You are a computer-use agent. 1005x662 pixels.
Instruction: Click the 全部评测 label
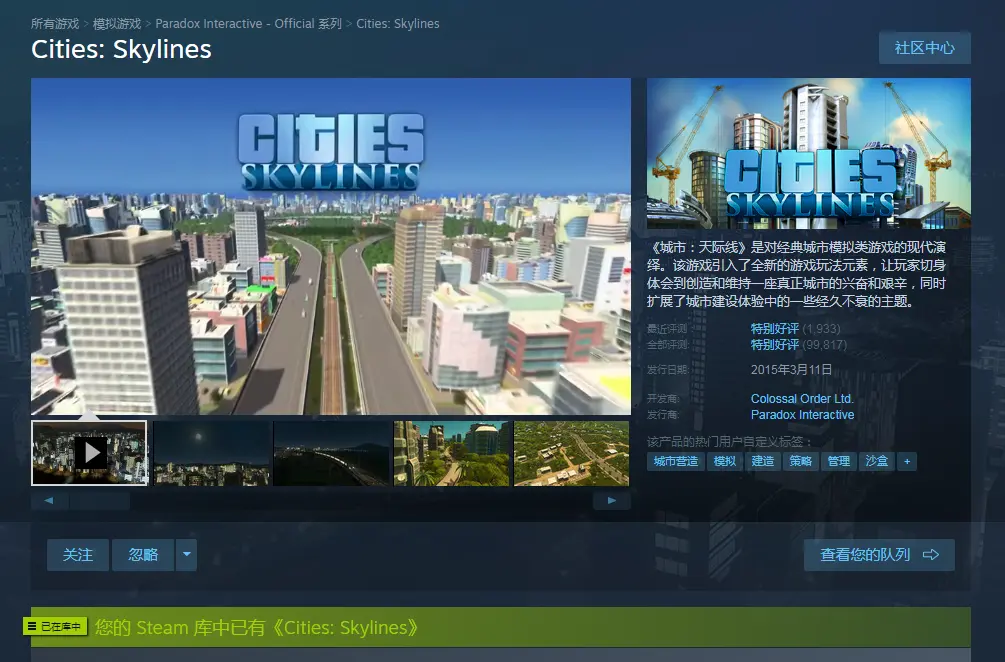click(x=667, y=345)
